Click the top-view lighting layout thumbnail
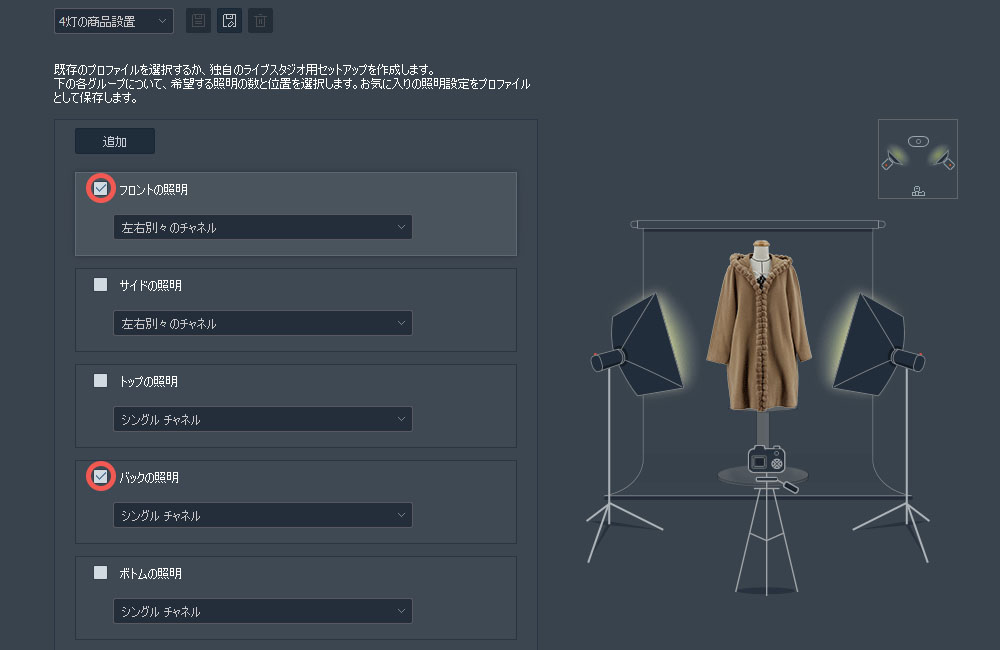1000x650 pixels. pos(917,159)
